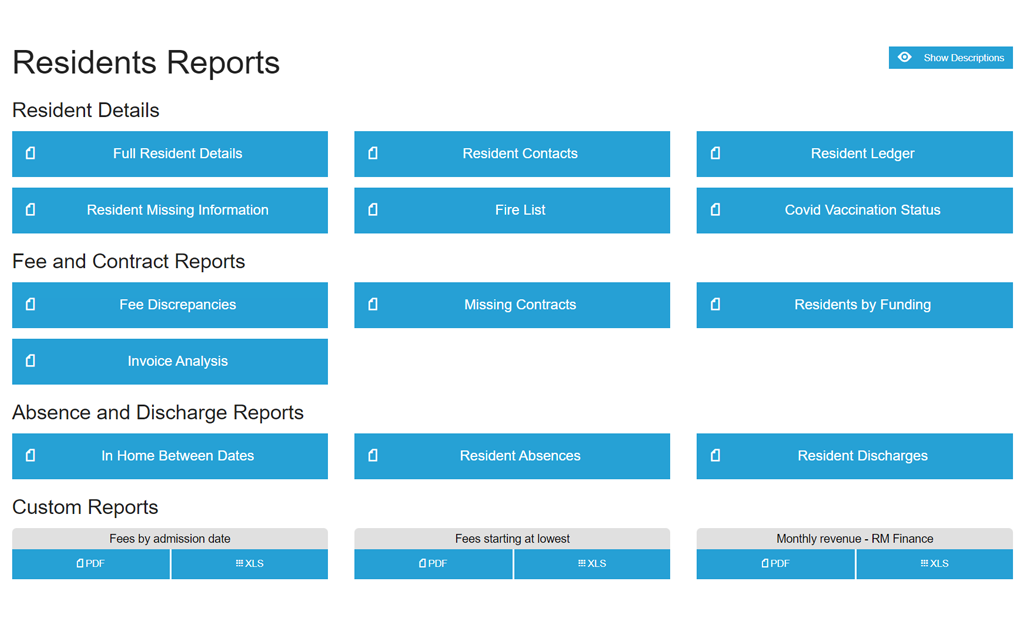Click the PDF icon on Full Resident Details
1024x631 pixels.
click(x=30, y=153)
